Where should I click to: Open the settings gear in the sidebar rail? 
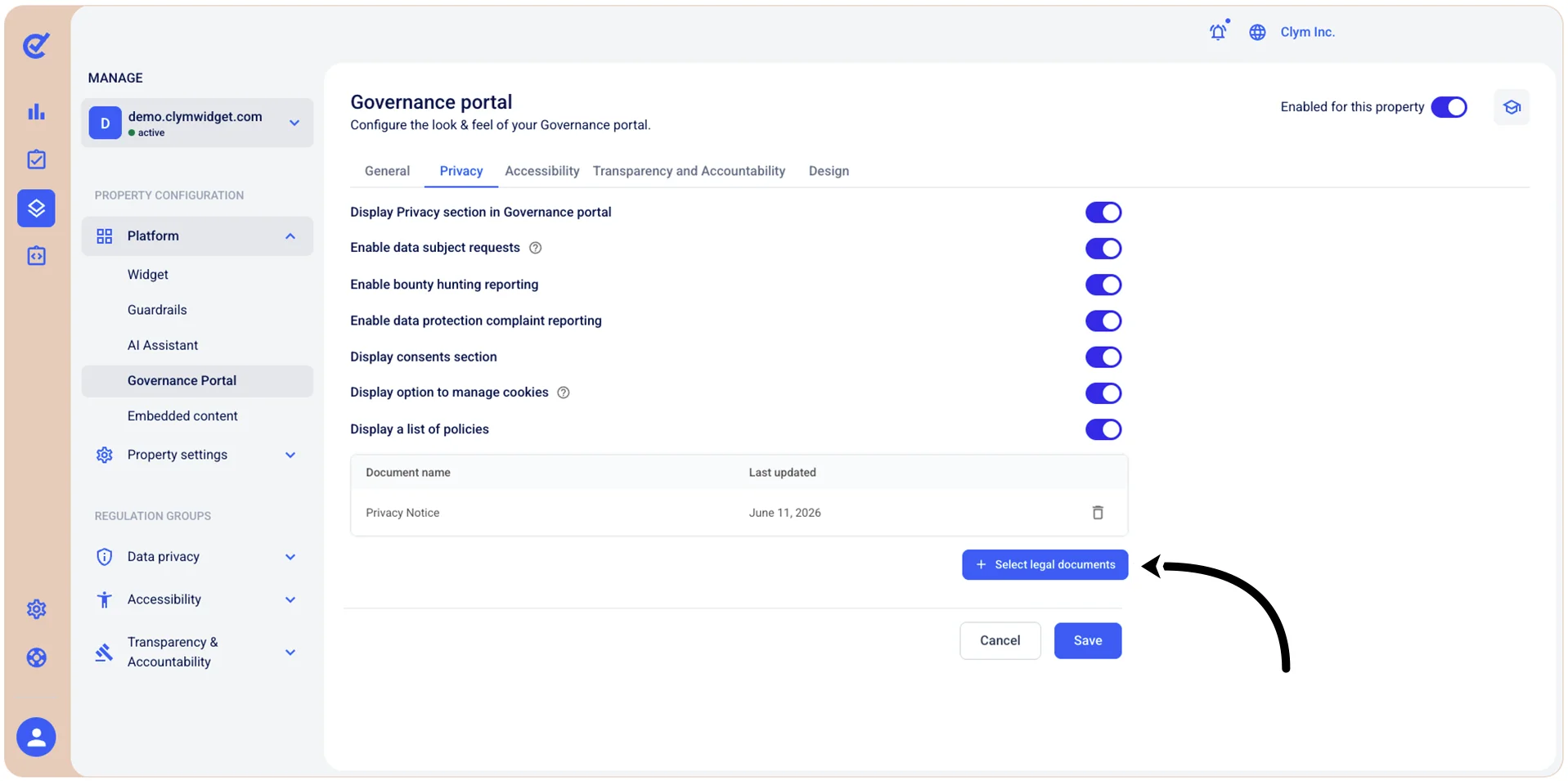(x=36, y=609)
